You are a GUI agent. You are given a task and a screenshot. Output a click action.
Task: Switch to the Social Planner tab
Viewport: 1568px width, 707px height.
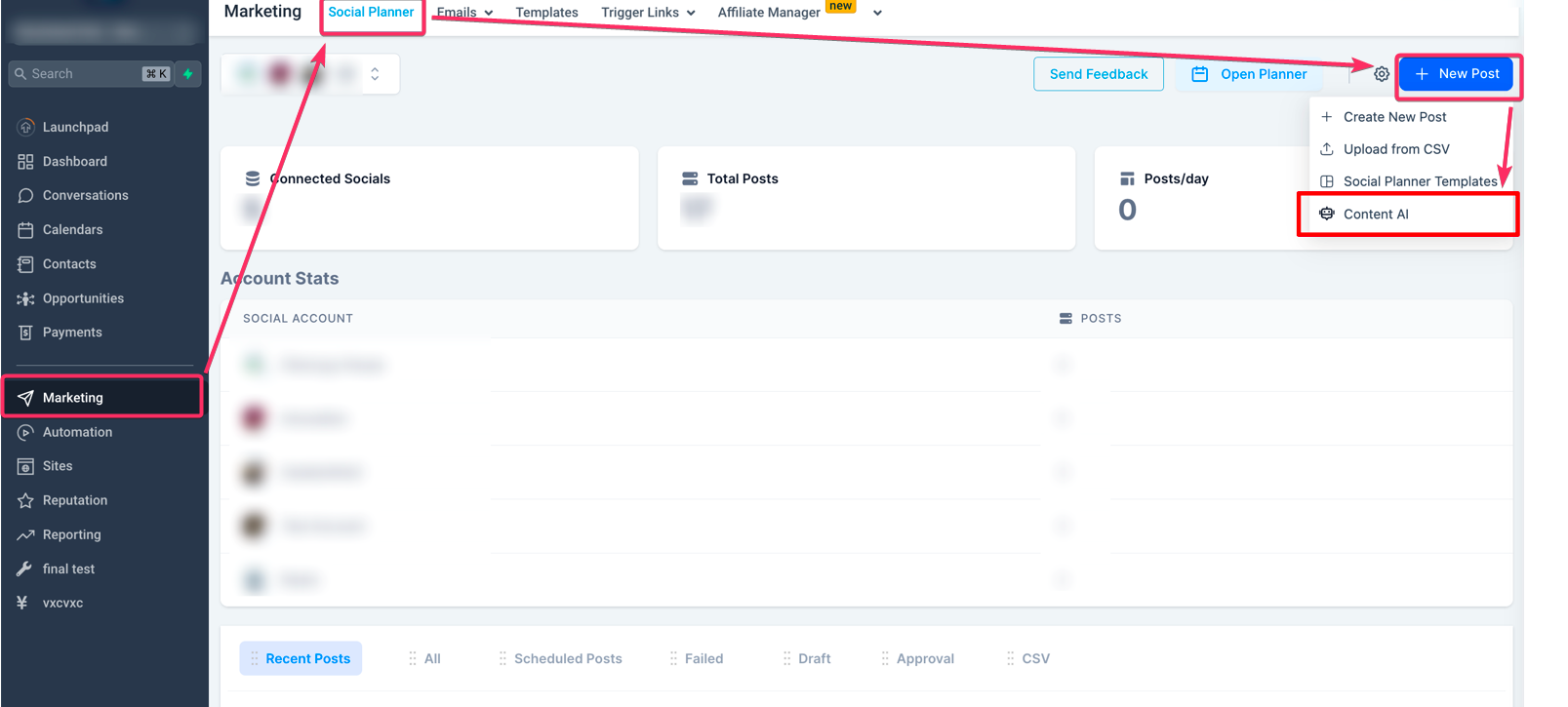[x=371, y=12]
